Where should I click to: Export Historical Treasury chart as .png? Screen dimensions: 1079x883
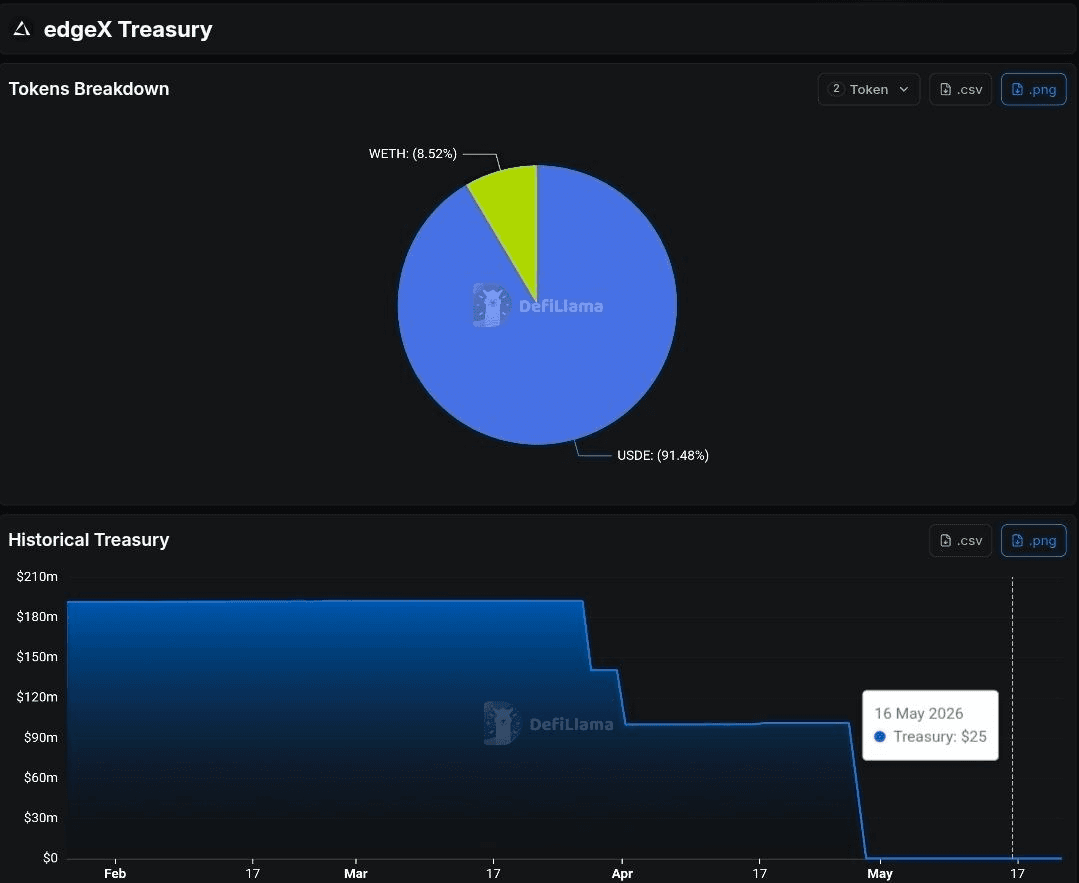pyautogui.click(x=1033, y=541)
